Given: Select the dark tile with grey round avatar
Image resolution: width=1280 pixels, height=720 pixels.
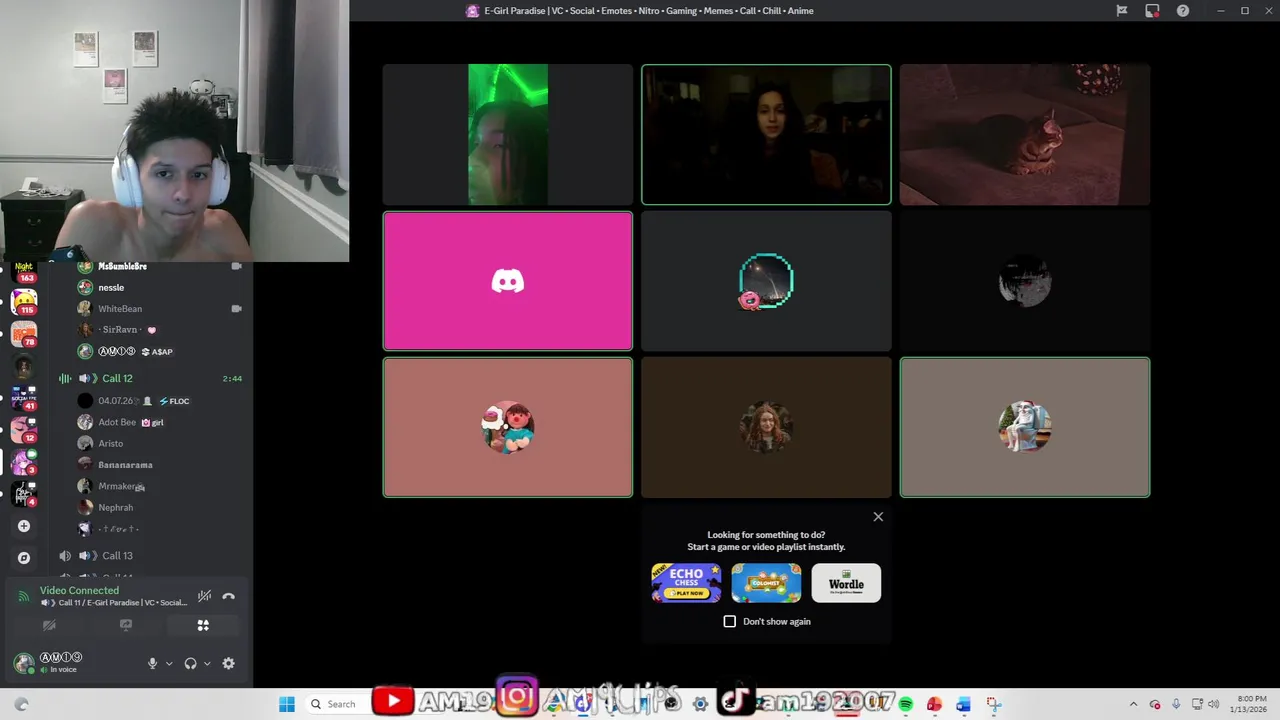Looking at the screenshot, I should [x=1025, y=281].
